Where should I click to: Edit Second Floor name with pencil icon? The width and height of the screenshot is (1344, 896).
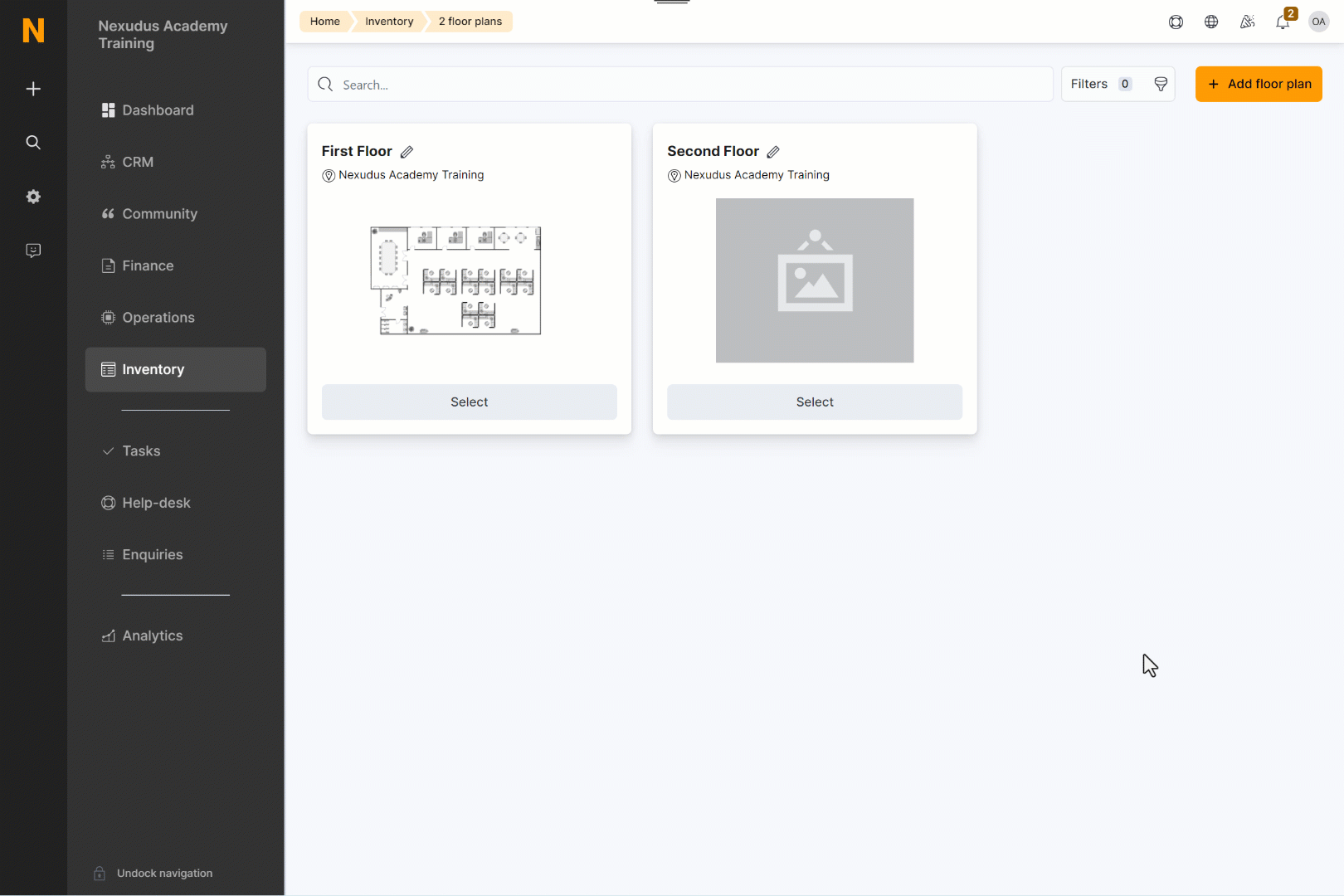[x=773, y=152]
